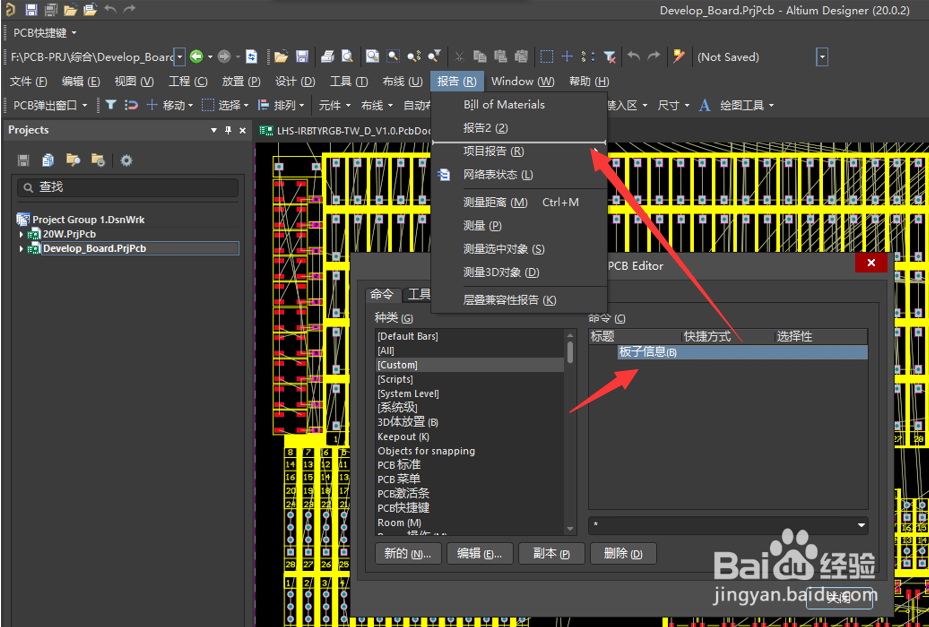Select PCB 菜单 in the 种类 list

(x=469, y=479)
